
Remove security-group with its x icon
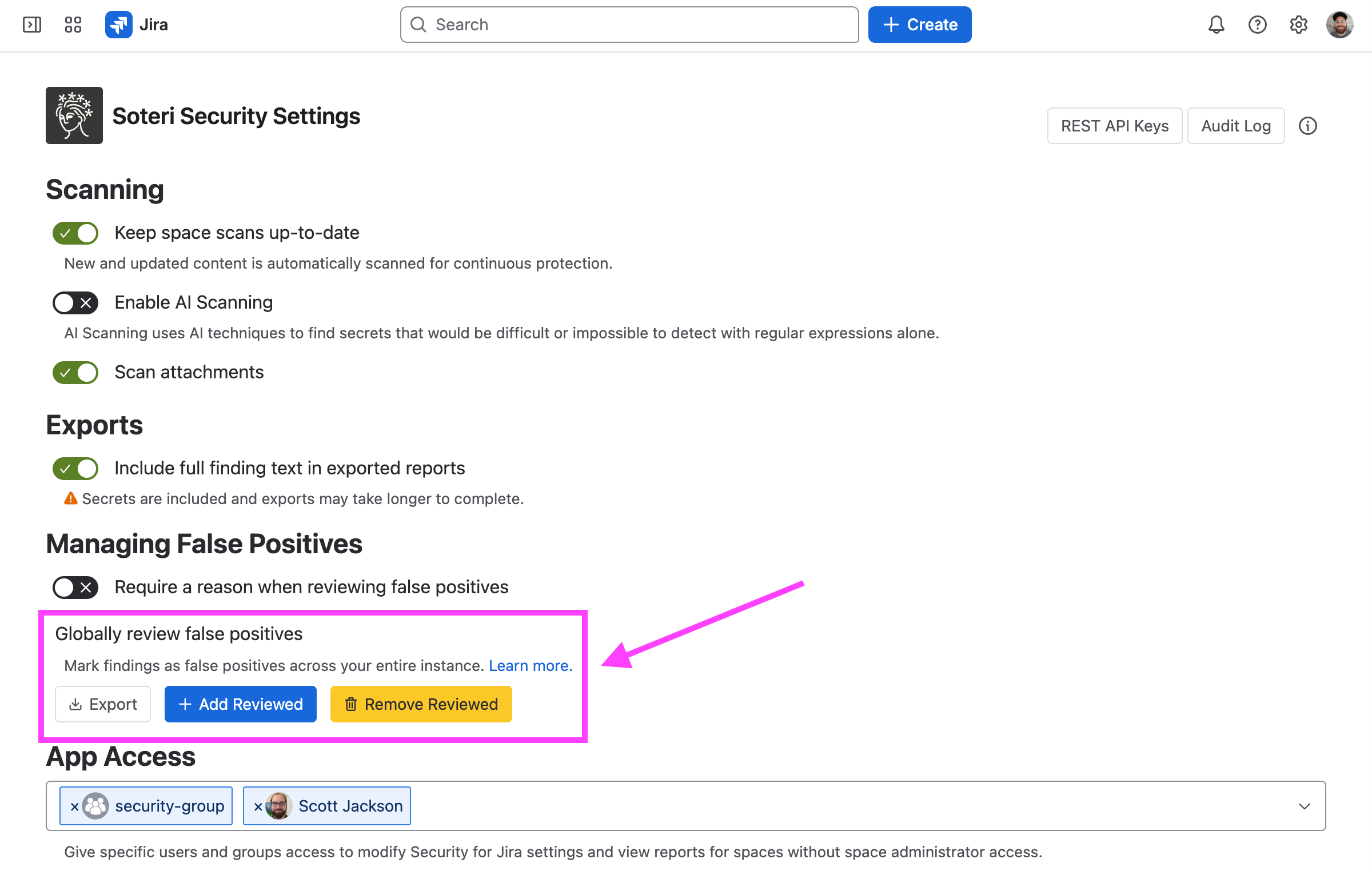pyautogui.click(x=74, y=806)
